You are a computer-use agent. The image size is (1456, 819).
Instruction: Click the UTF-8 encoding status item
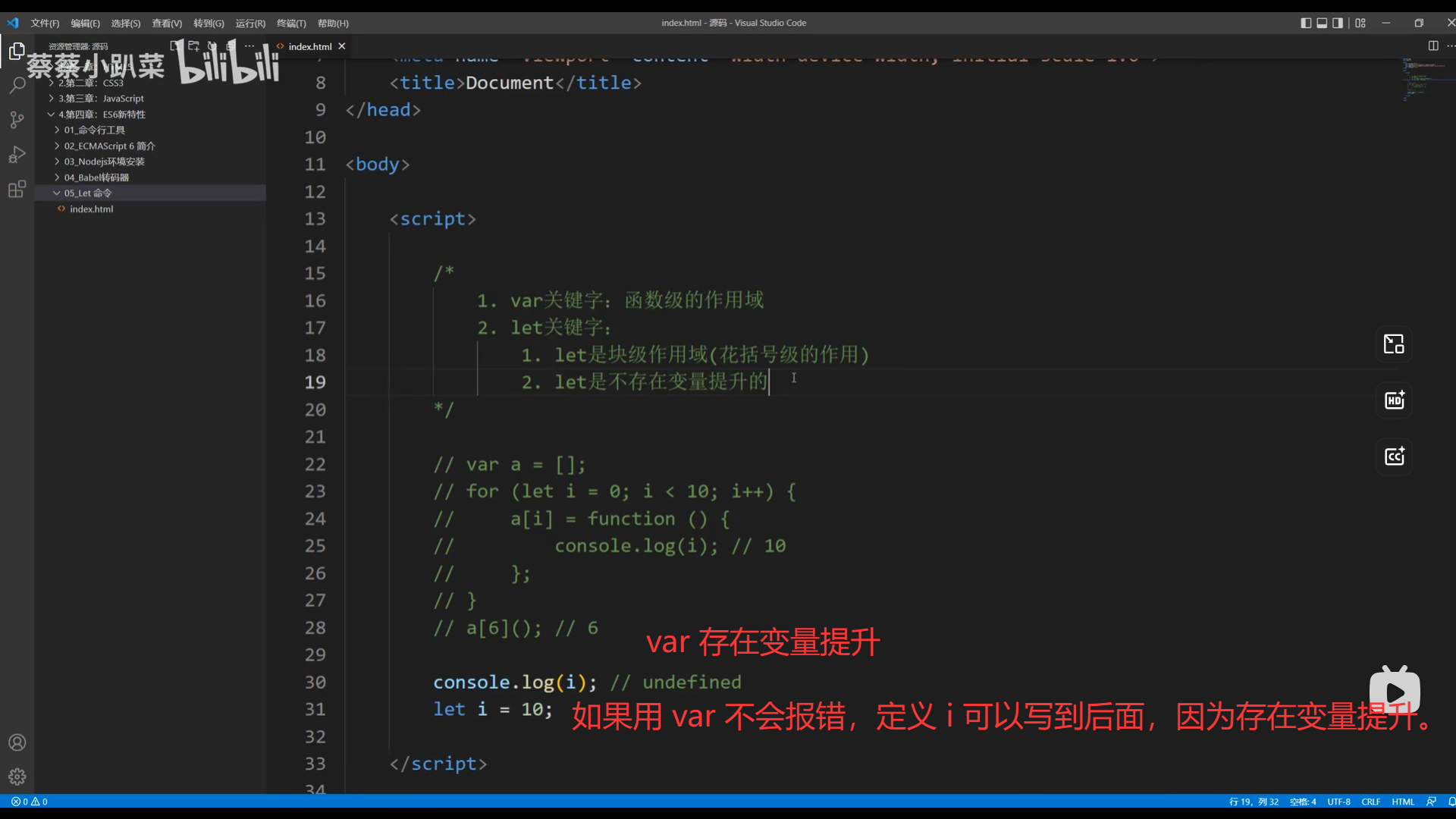coord(1338,802)
